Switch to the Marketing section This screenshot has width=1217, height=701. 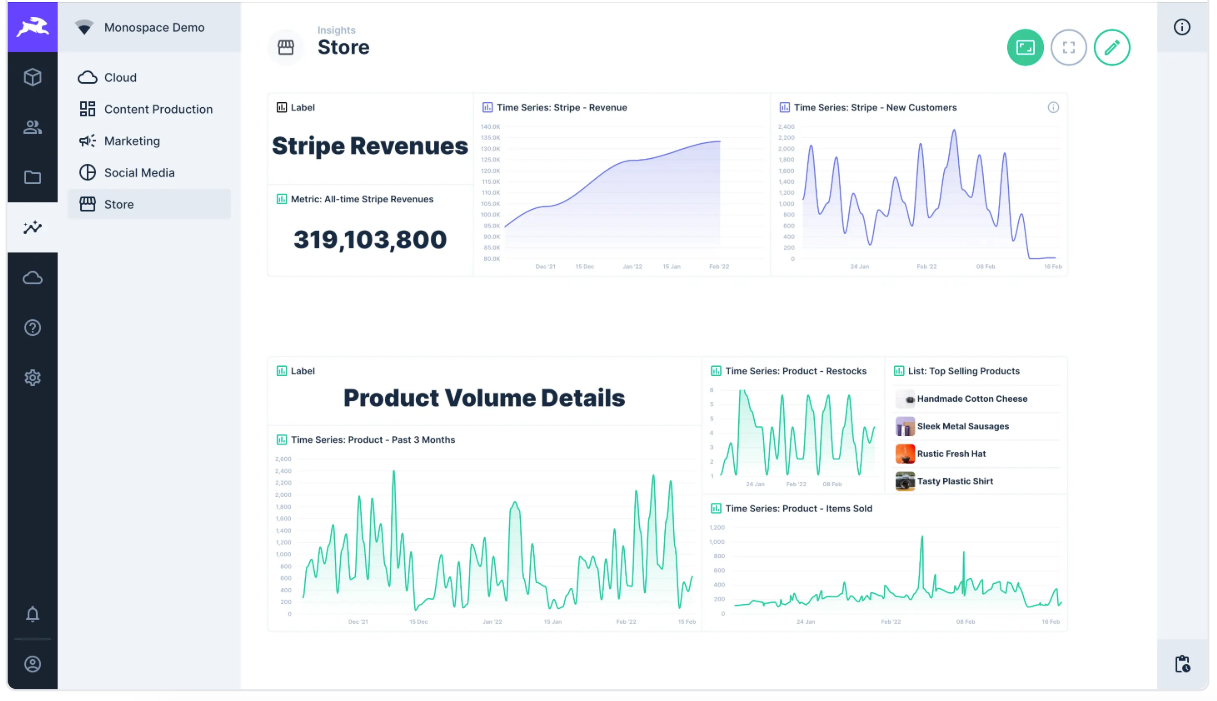click(131, 141)
